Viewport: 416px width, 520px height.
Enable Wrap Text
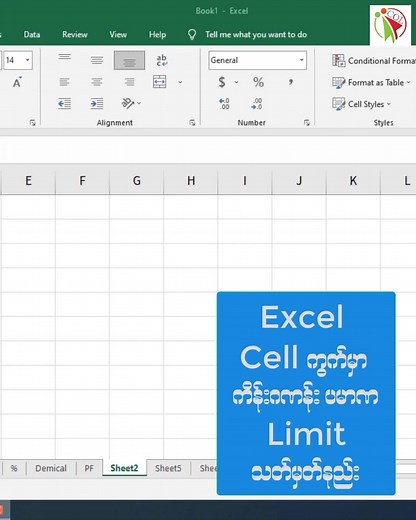[x=162, y=60]
